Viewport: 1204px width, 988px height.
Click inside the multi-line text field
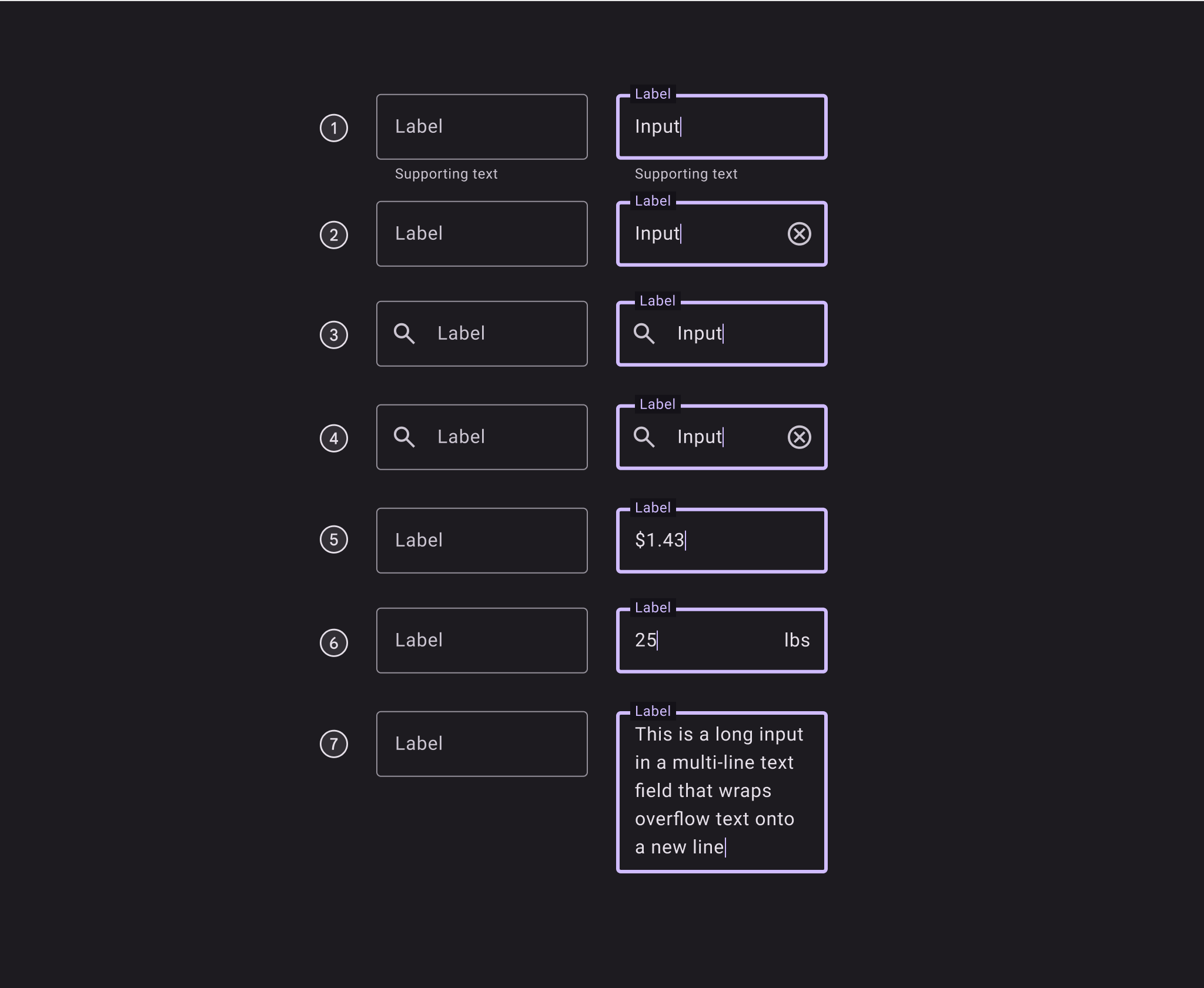tap(721, 792)
